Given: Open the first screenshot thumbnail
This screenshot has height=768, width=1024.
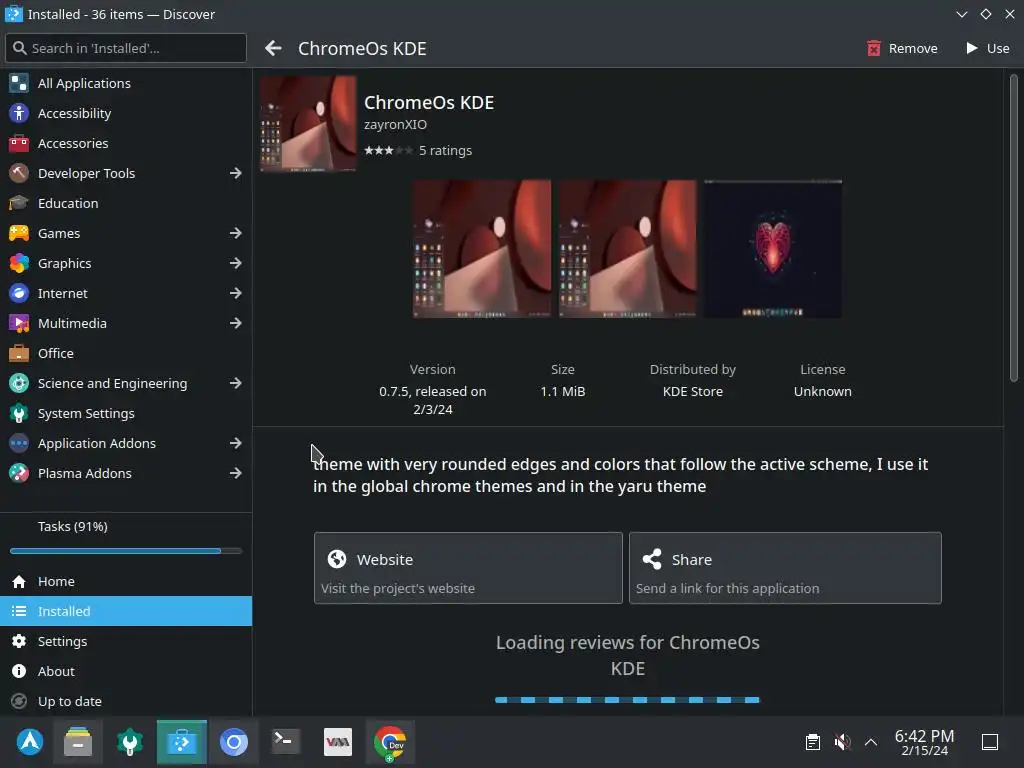Looking at the screenshot, I should pyautogui.click(x=482, y=249).
